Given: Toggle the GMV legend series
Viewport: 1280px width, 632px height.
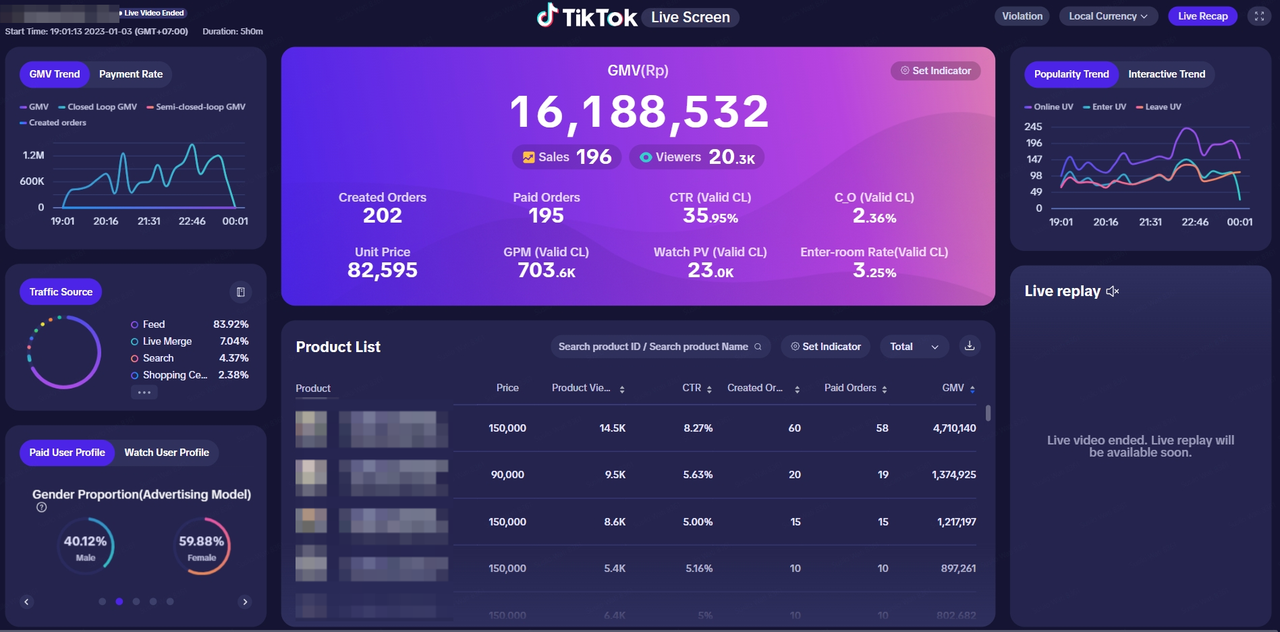Looking at the screenshot, I should (34, 107).
